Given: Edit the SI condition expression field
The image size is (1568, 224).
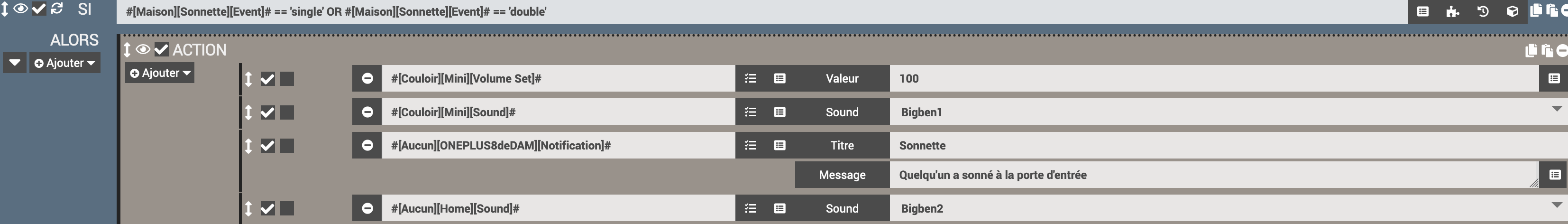Looking at the screenshot, I should click(762, 11).
